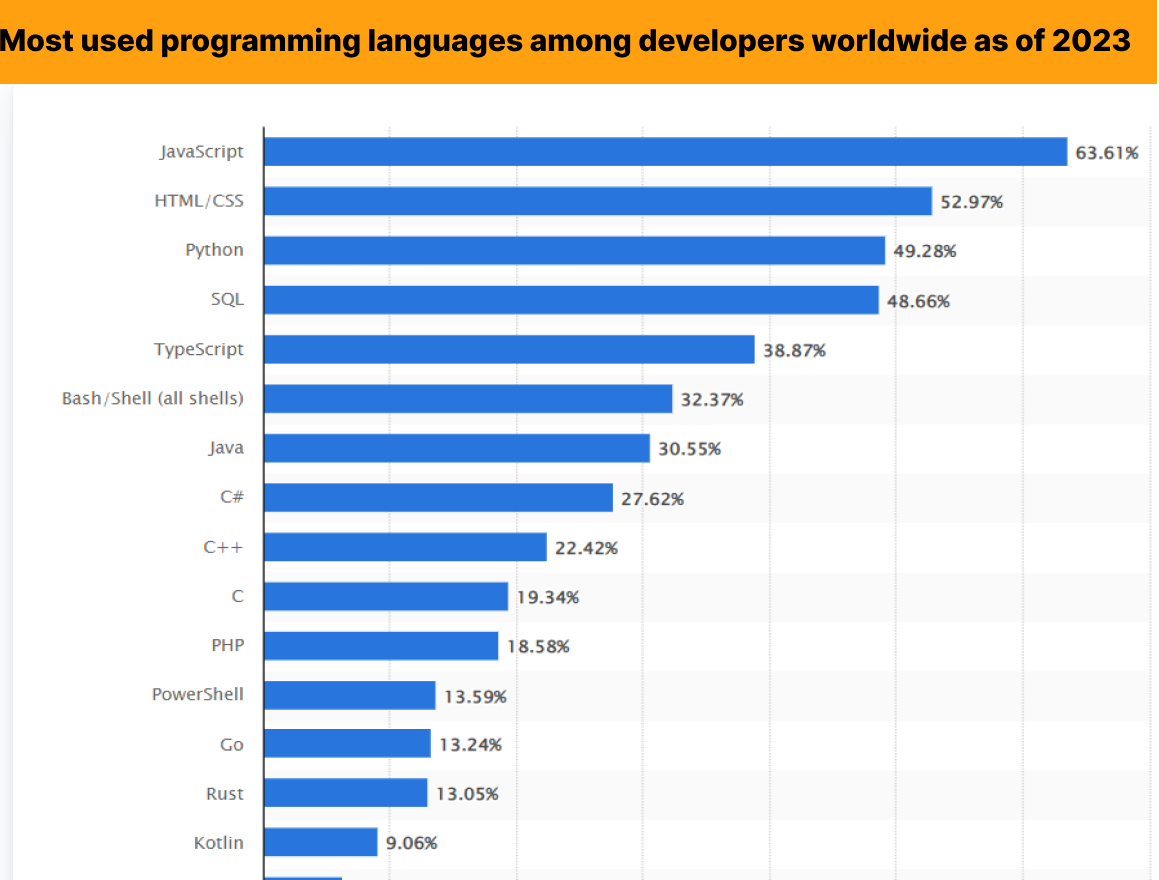
Task: Click the PHP axis label
Action: (x=228, y=645)
